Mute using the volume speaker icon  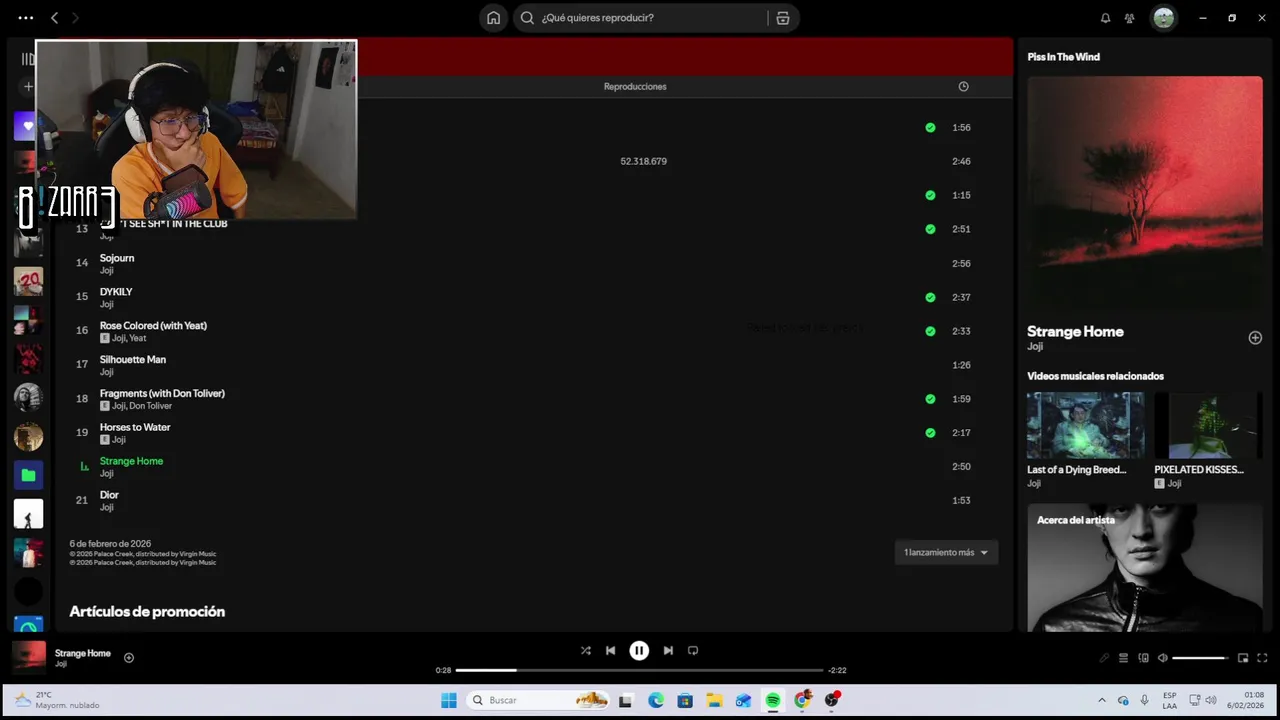pyautogui.click(x=1162, y=658)
